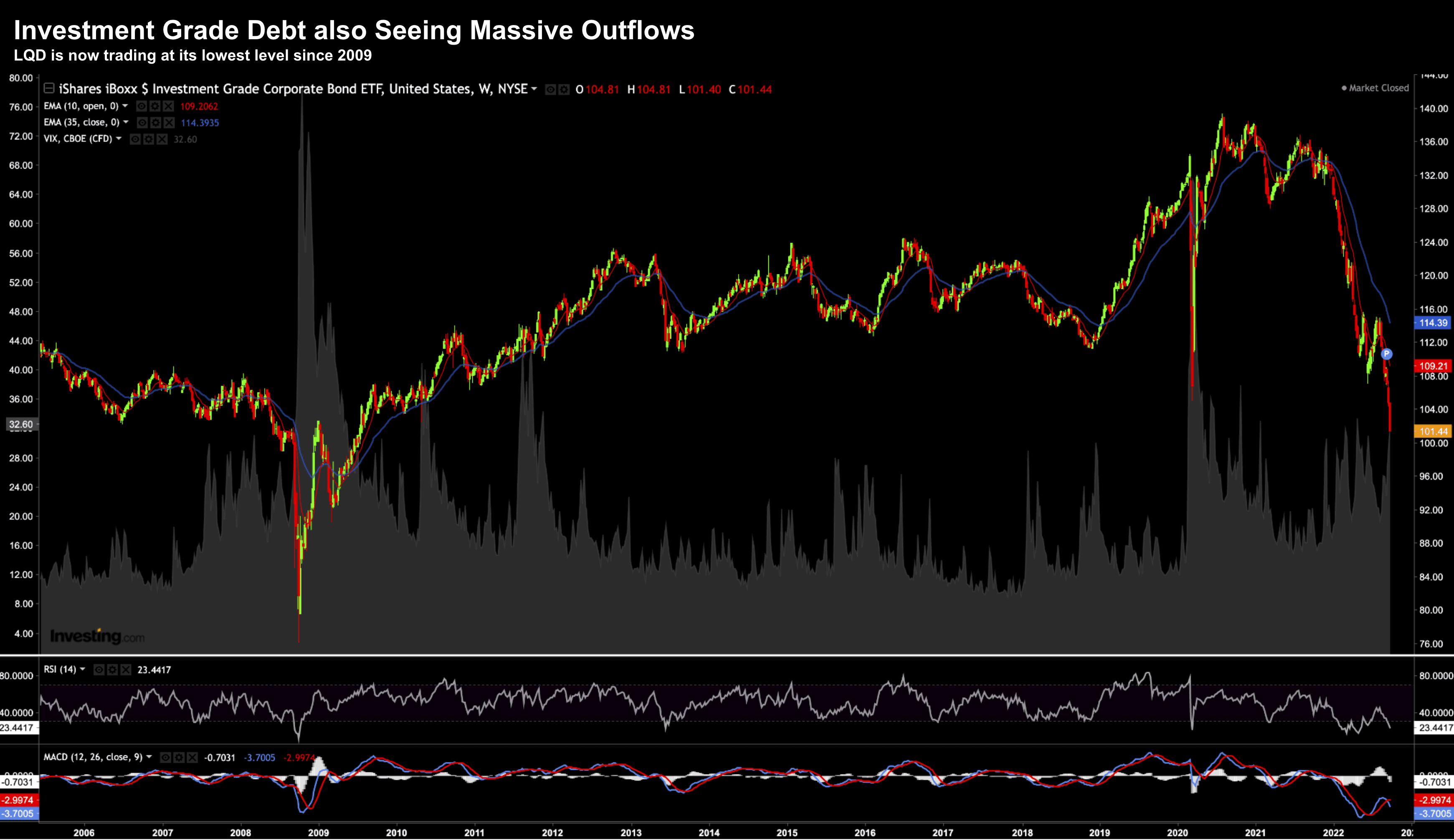The image size is (1454, 840).
Task: Remove the EMA 35 indicator with X
Action: point(169,122)
